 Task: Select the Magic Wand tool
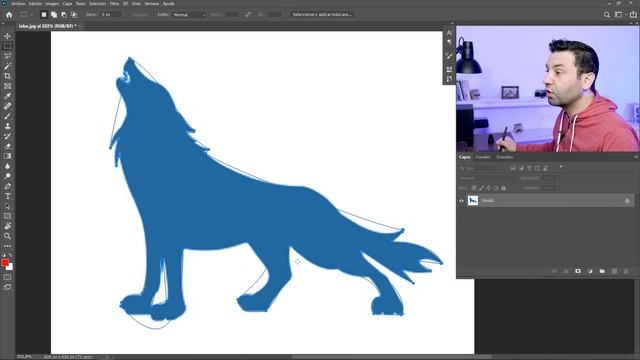[7, 66]
